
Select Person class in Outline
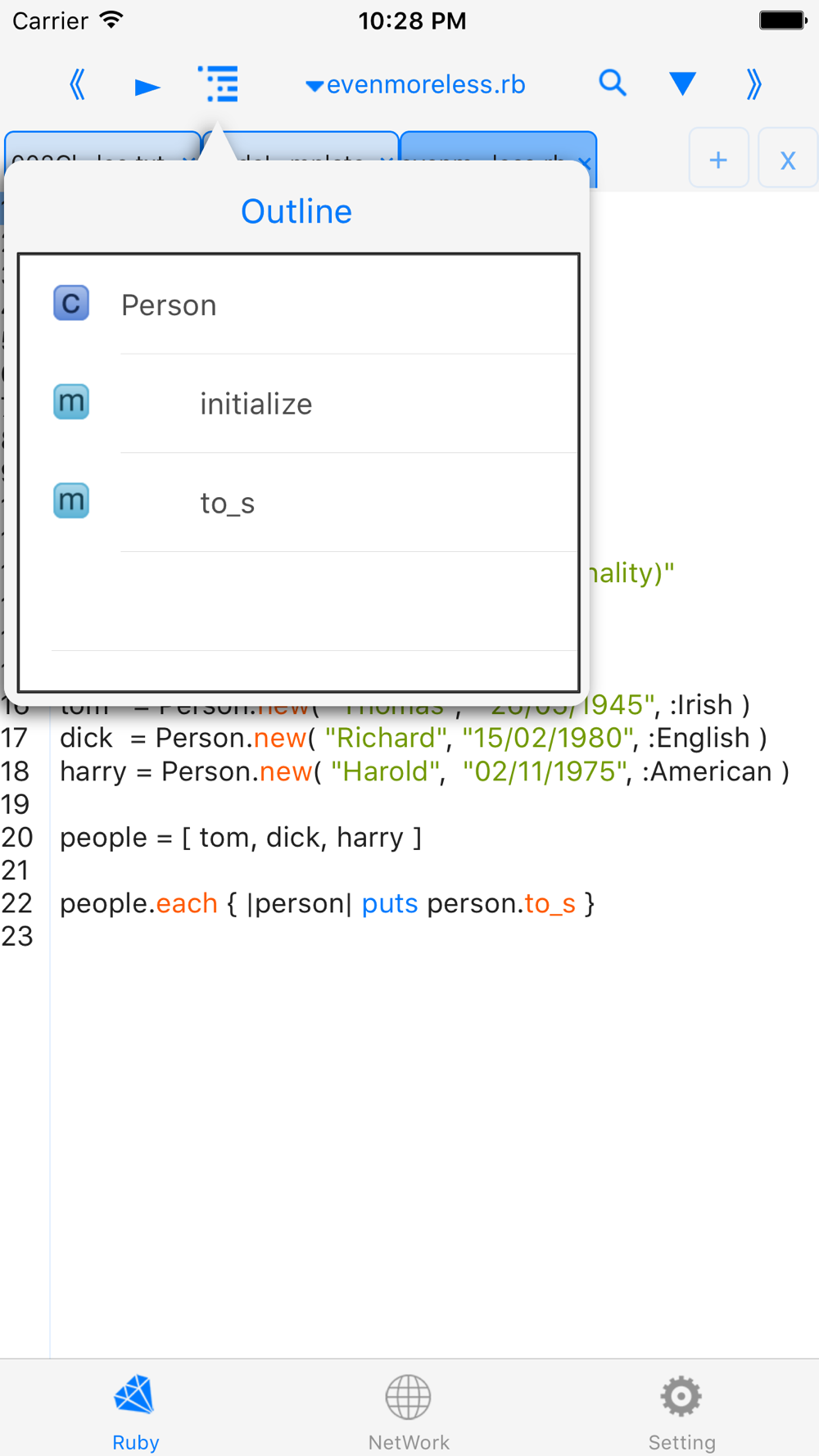pos(299,305)
